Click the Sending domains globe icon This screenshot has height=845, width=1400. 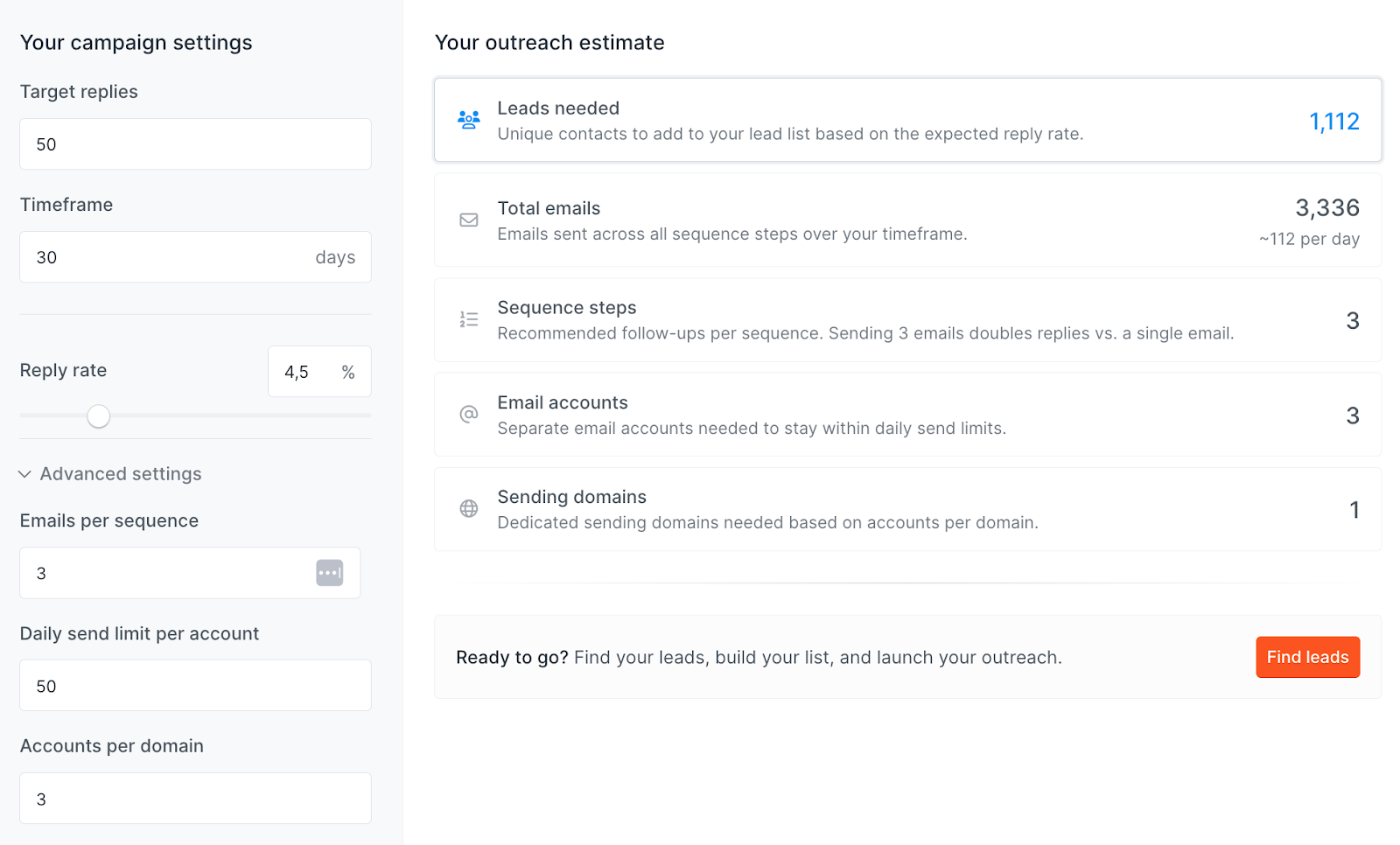469,509
